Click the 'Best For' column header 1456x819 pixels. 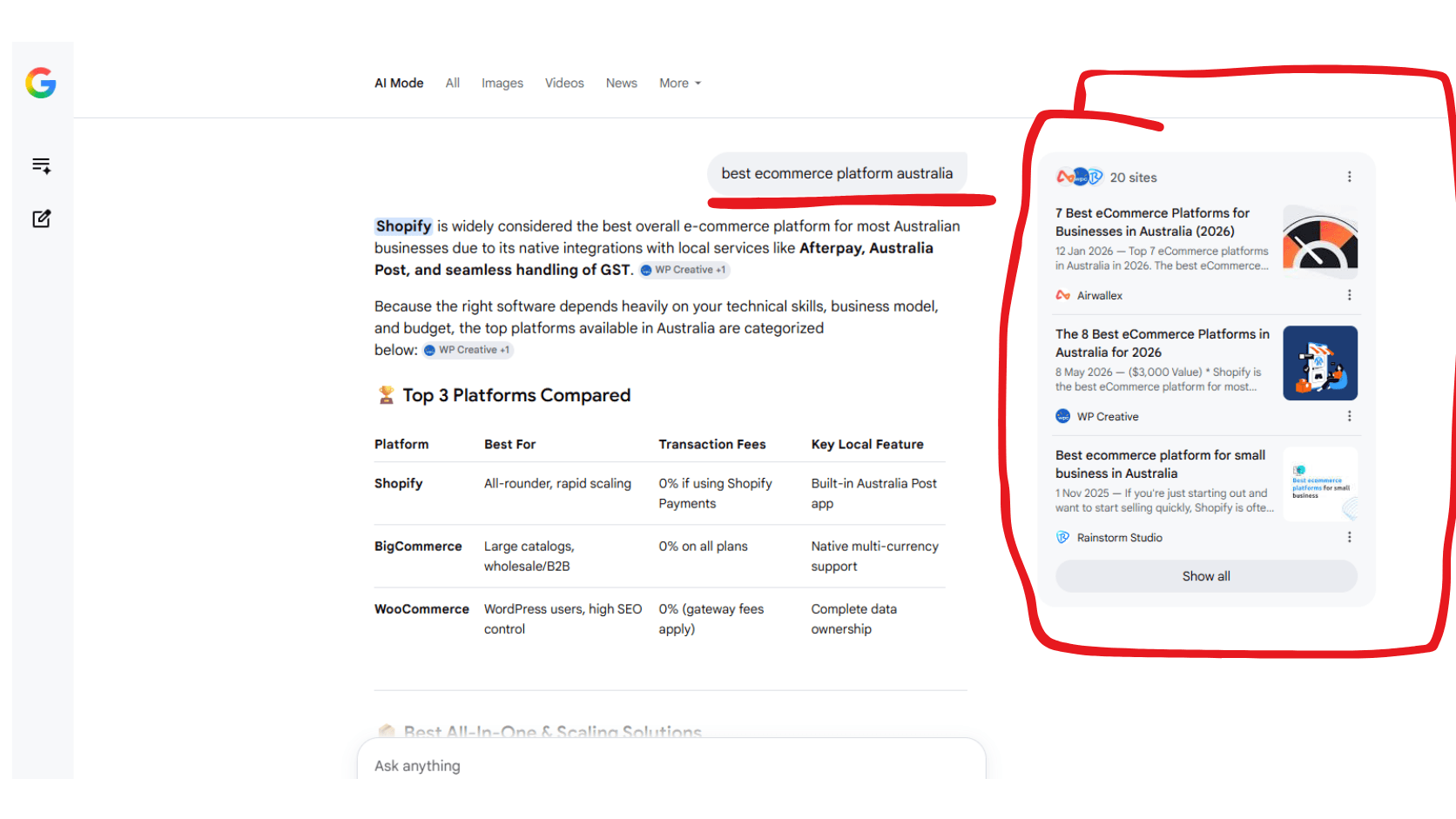[509, 444]
